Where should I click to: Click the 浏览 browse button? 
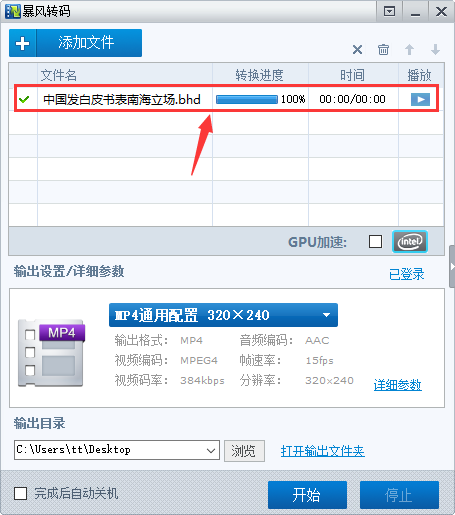pos(244,451)
